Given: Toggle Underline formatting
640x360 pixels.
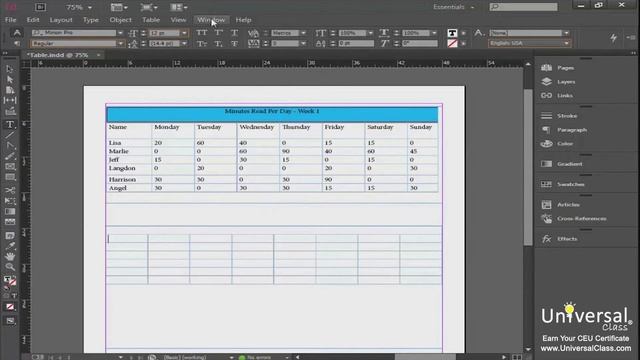Looking at the screenshot, I should pyautogui.click(x=234, y=33).
